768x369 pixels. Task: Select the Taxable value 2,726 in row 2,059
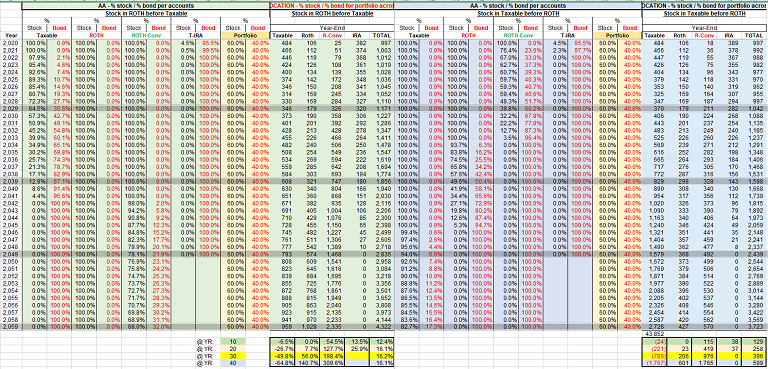654,326
